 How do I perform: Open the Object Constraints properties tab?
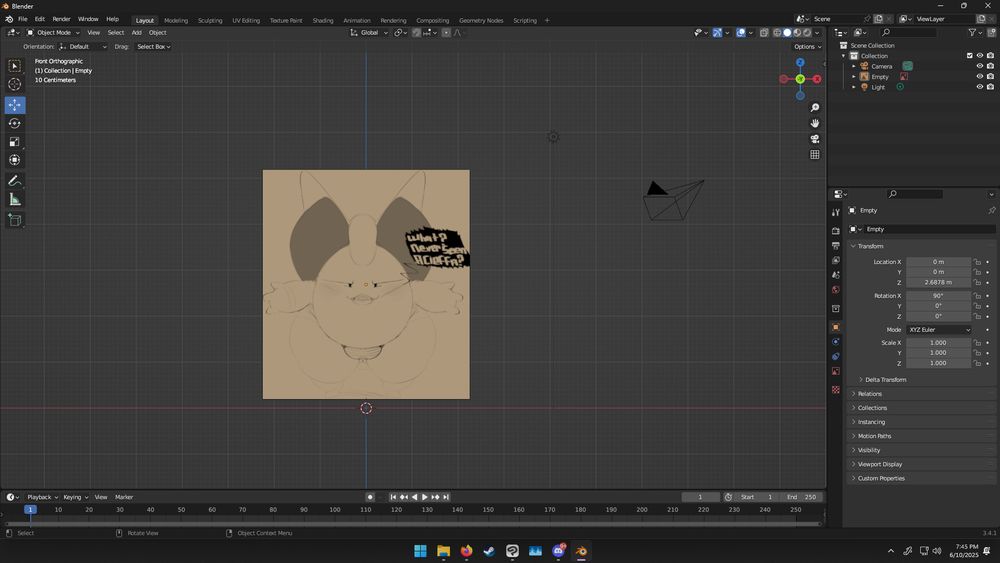coord(835,356)
